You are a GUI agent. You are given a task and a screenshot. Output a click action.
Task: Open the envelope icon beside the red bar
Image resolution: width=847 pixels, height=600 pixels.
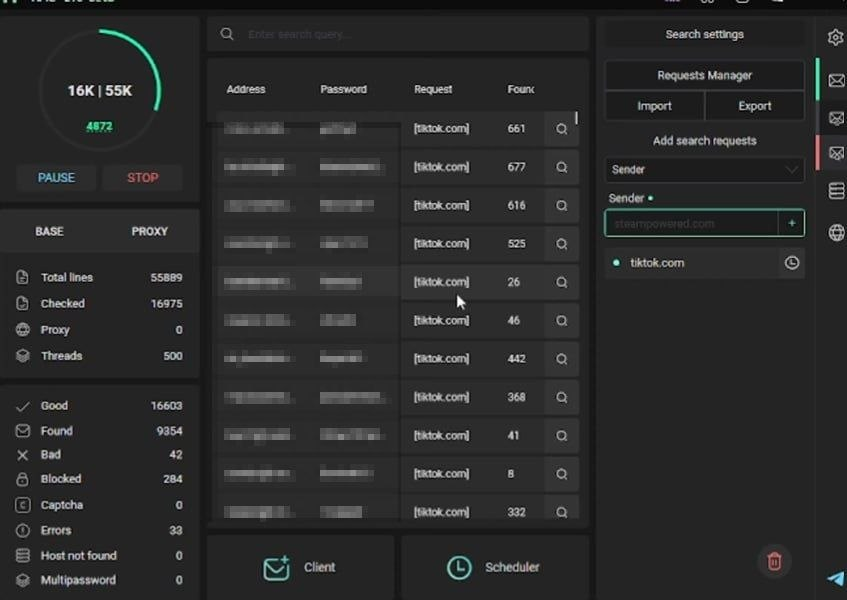point(836,153)
